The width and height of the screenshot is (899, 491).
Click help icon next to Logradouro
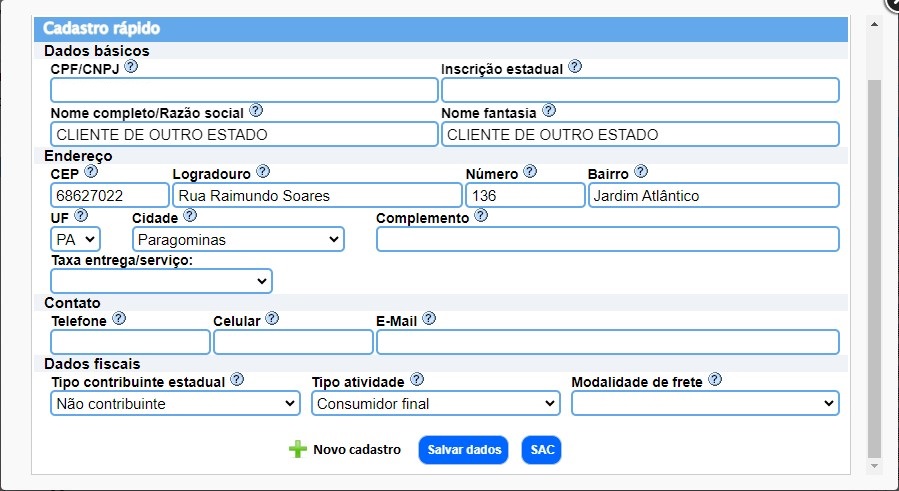point(263,171)
